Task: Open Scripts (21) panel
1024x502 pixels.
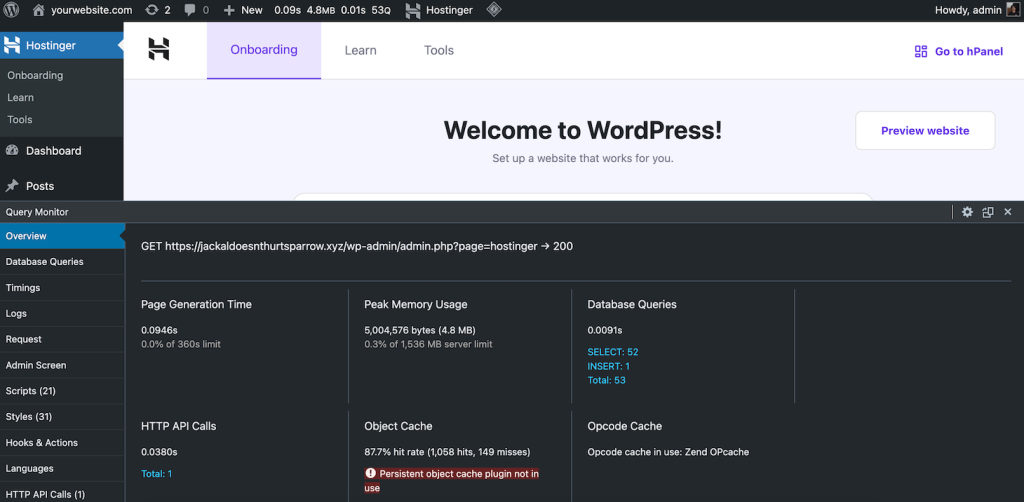Action: pyautogui.click(x=62, y=391)
